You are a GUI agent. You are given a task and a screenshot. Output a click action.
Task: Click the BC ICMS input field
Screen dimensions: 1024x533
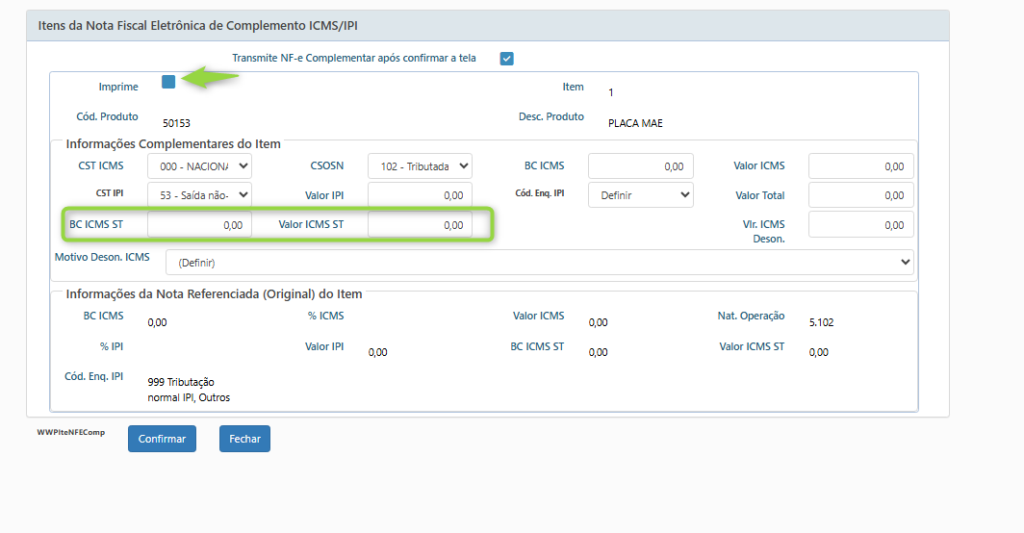click(x=640, y=166)
